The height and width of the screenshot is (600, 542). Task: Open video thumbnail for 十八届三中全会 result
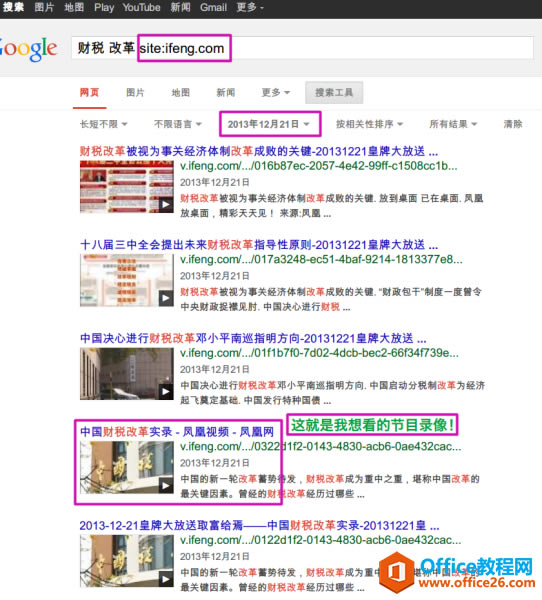click(x=127, y=280)
